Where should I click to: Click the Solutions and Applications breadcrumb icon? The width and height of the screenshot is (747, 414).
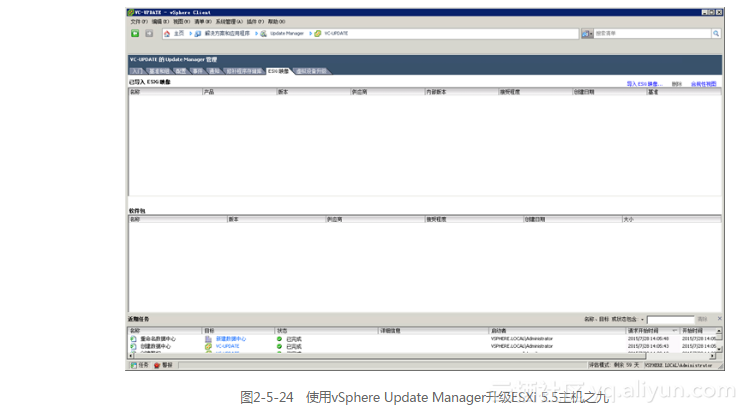click(198, 33)
